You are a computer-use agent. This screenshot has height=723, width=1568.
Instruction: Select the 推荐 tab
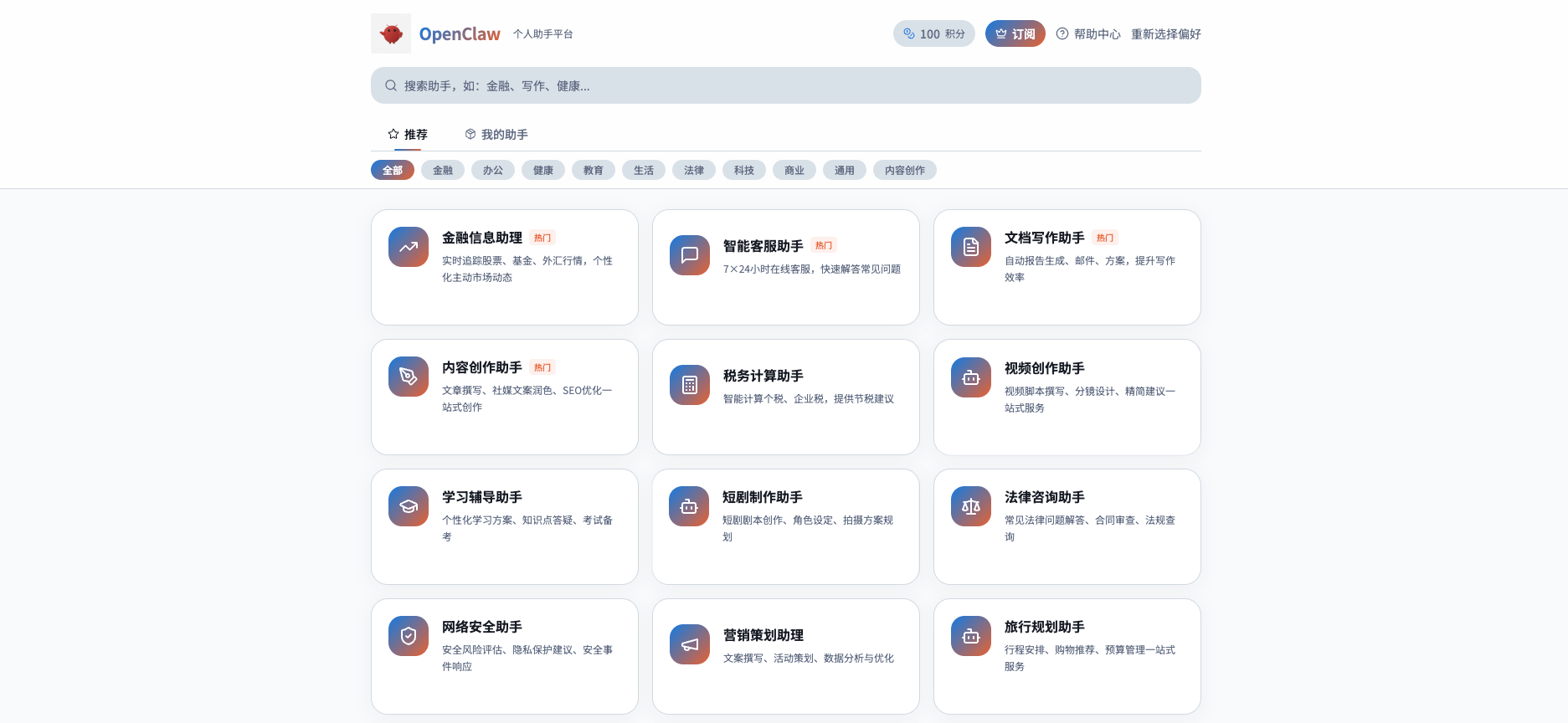408,135
